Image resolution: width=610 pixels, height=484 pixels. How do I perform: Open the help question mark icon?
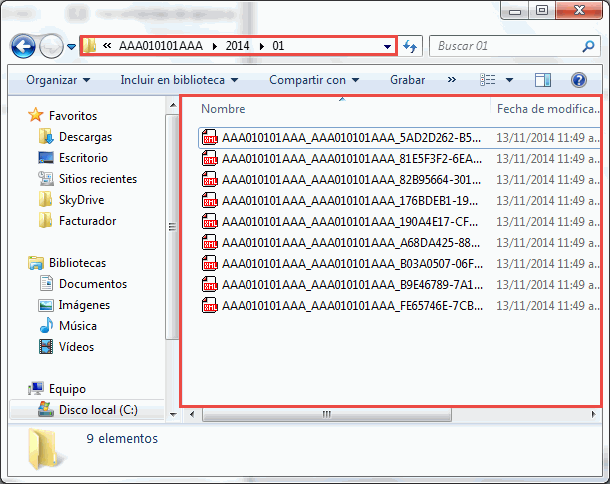coord(578,80)
